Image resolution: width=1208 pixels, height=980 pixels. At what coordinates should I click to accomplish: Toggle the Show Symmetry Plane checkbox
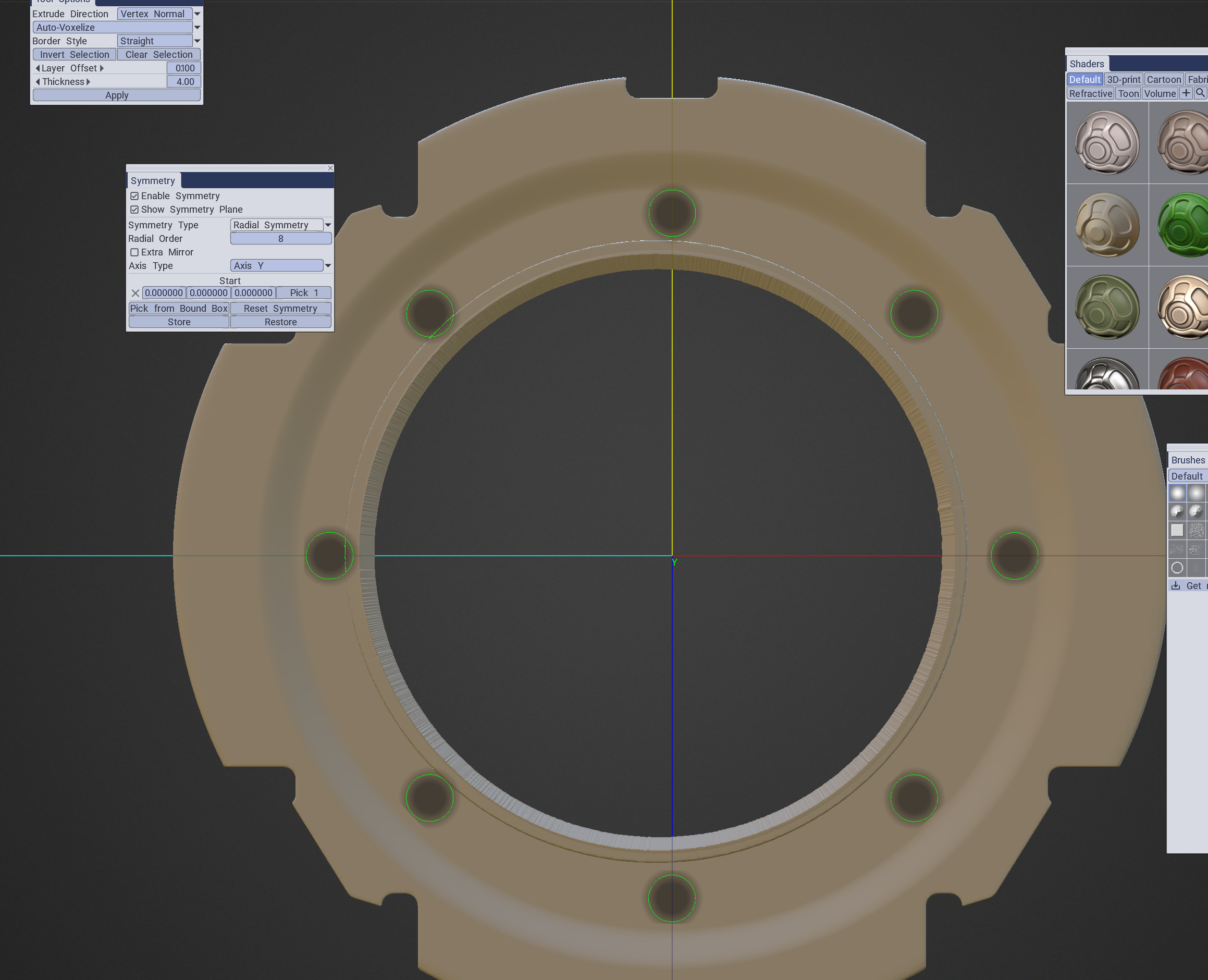(134, 210)
